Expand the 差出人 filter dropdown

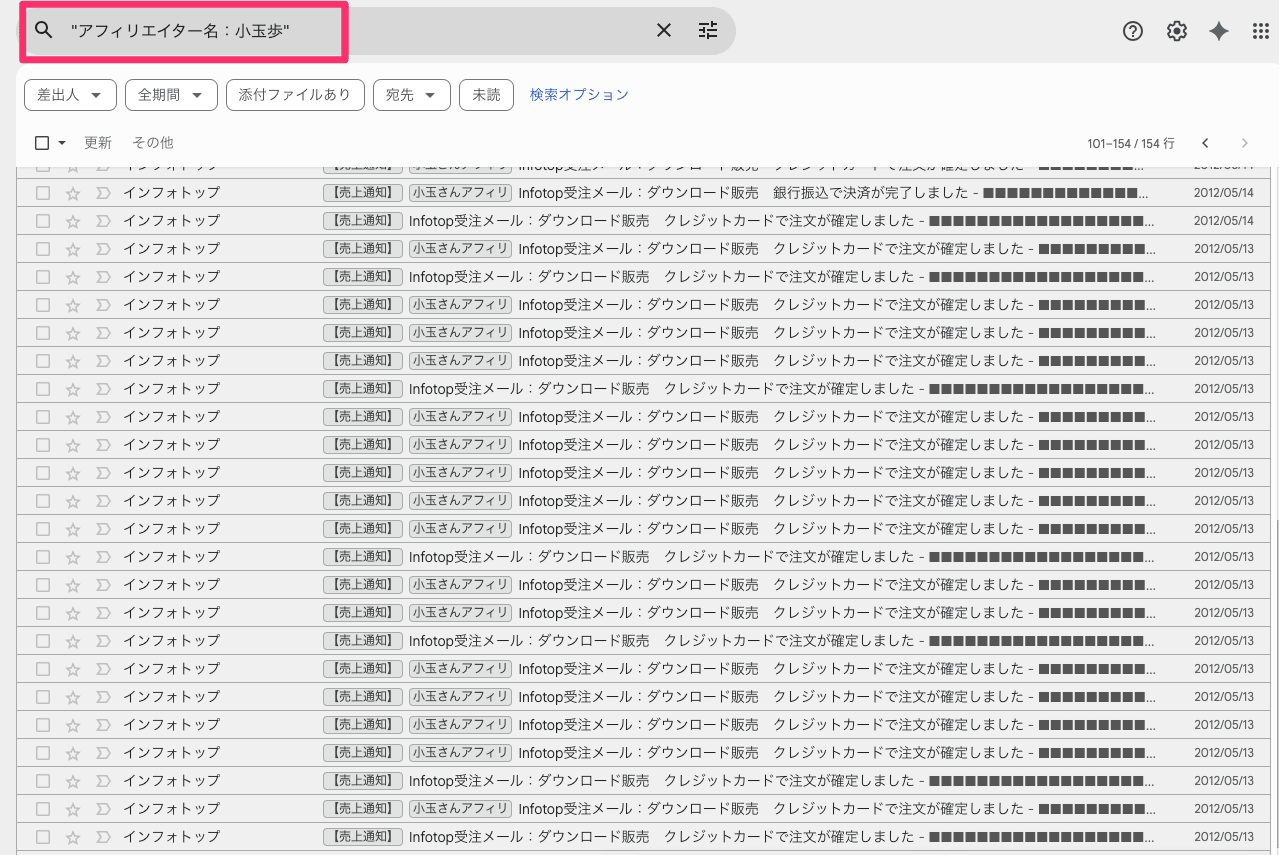(x=70, y=95)
